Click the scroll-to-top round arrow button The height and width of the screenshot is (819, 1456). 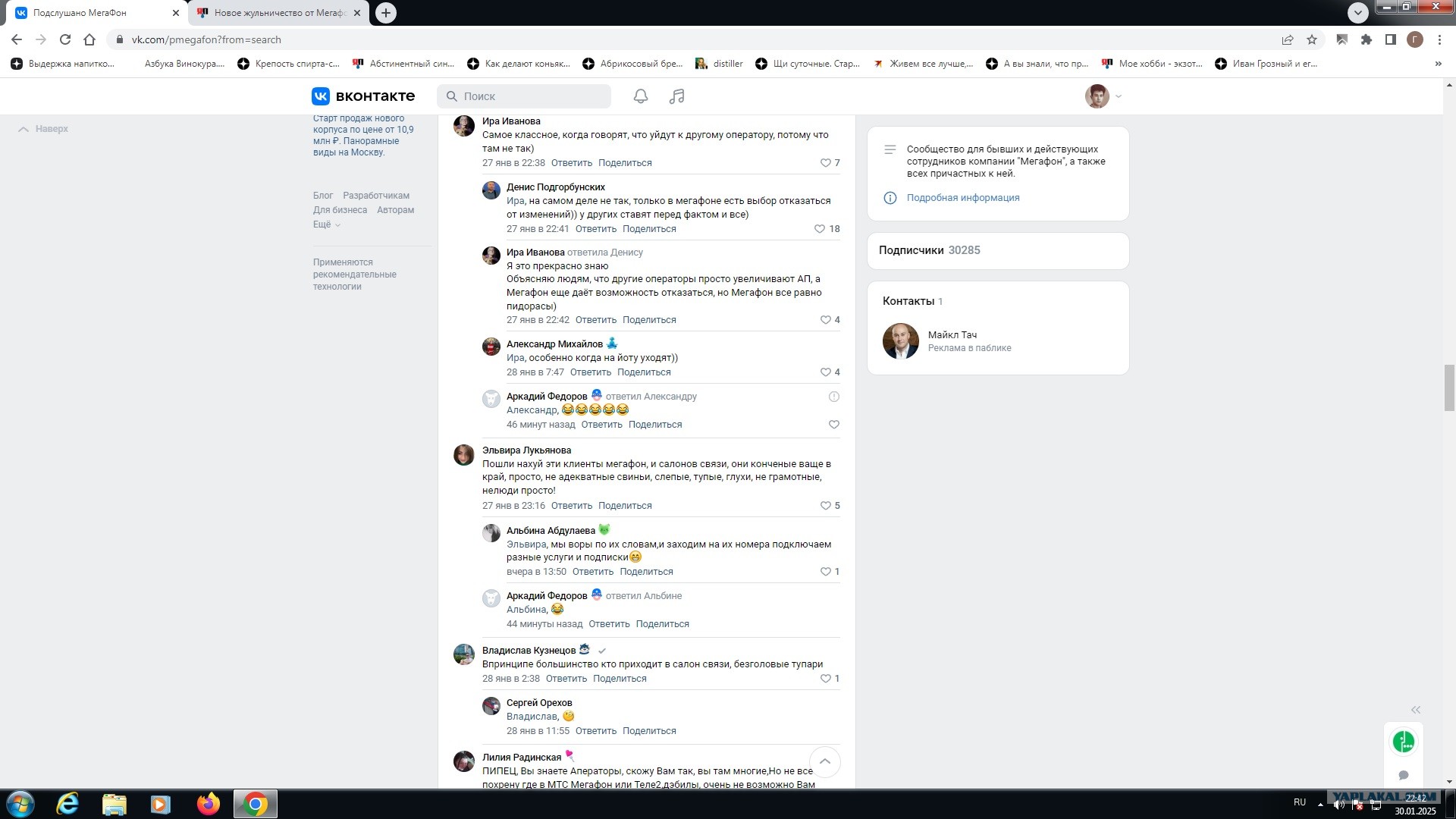tap(825, 761)
